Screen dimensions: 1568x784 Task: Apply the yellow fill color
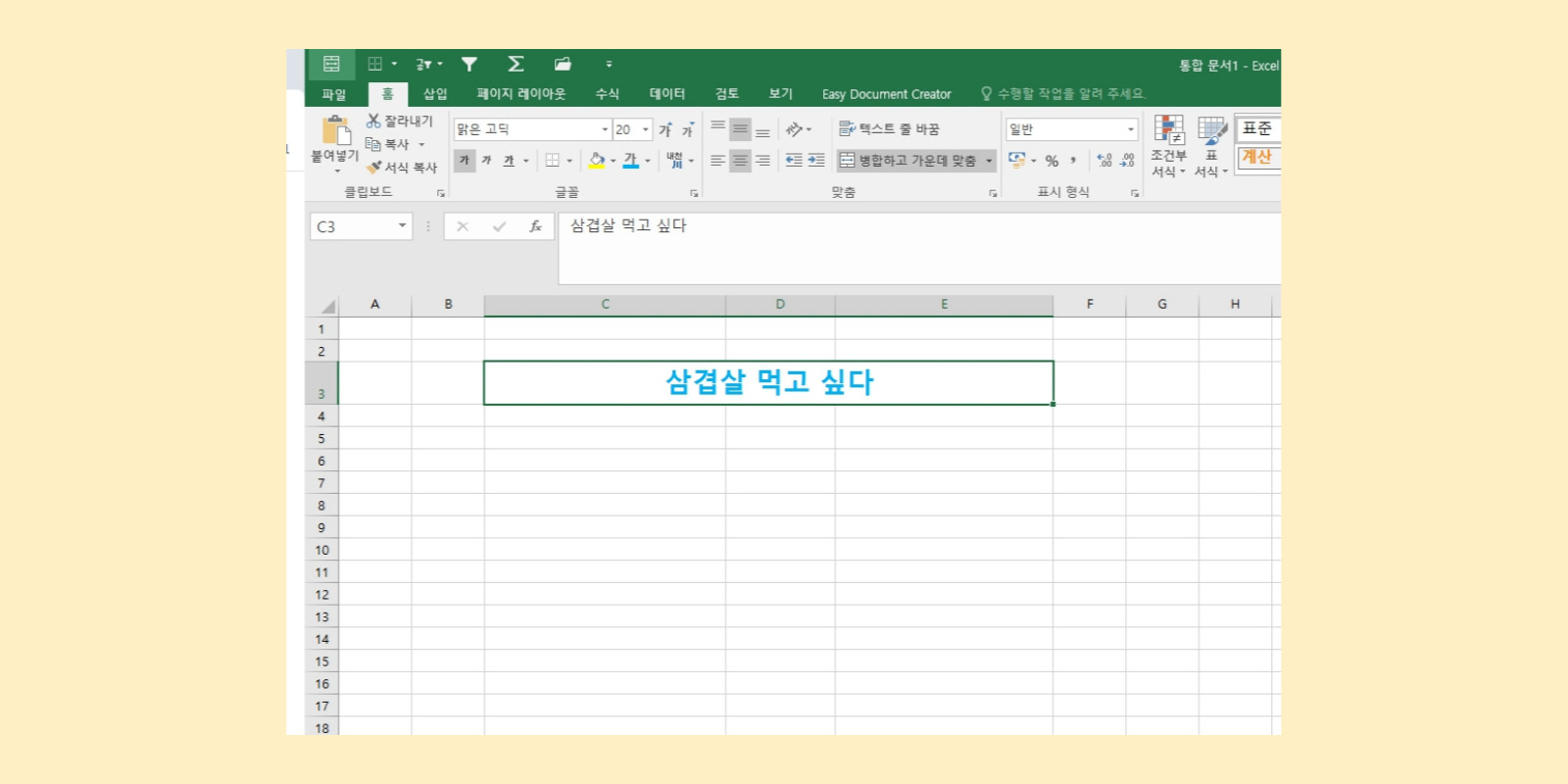tap(596, 160)
